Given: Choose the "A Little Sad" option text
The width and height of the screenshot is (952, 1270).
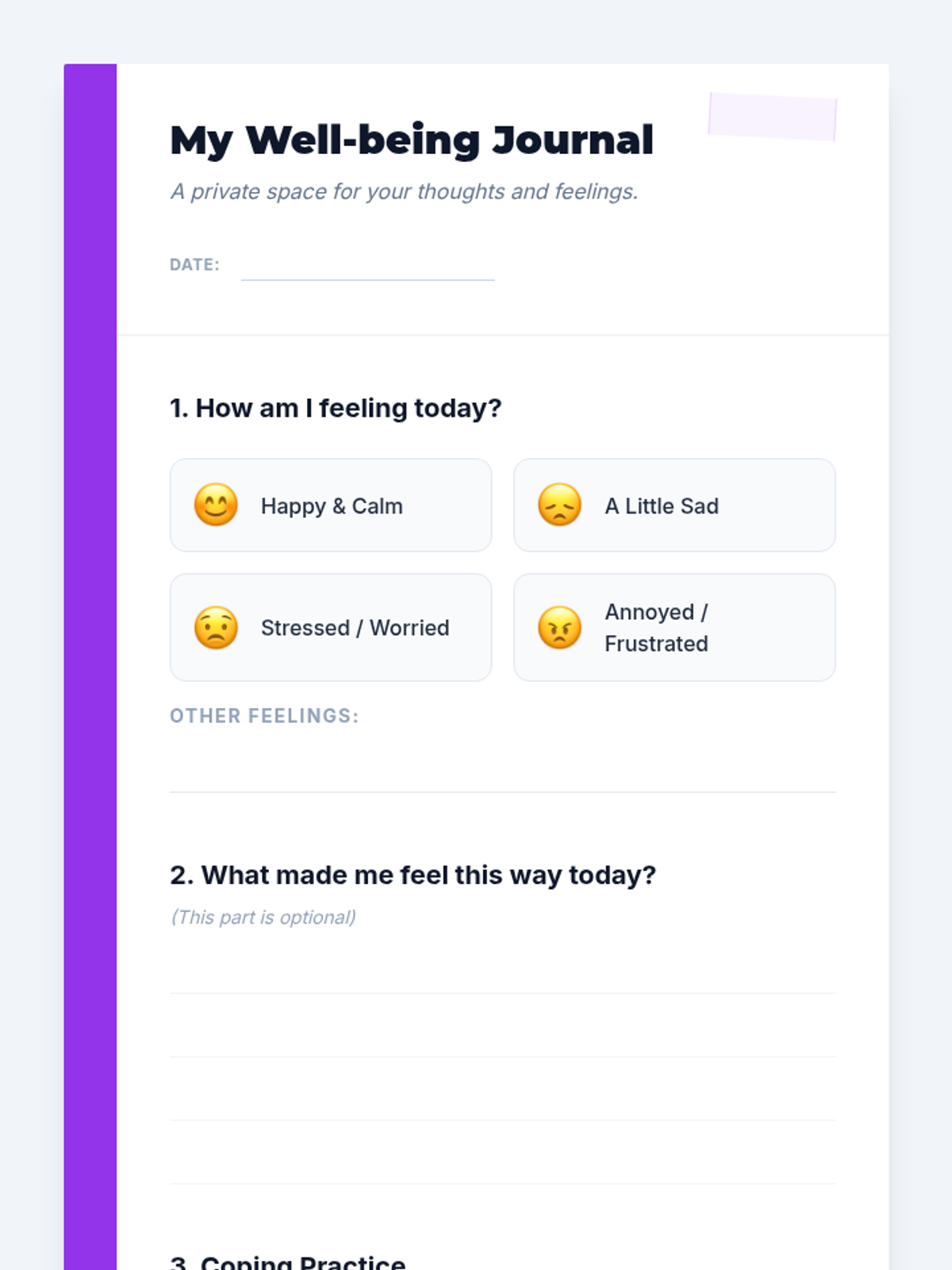Looking at the screenshot, I should click(662, 506).
